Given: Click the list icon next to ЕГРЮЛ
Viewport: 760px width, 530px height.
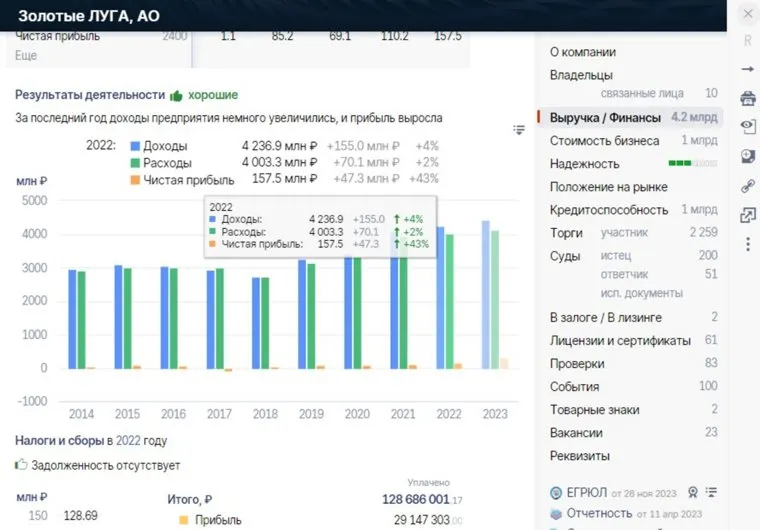Looking at the screenshot, I should [711, 492].
